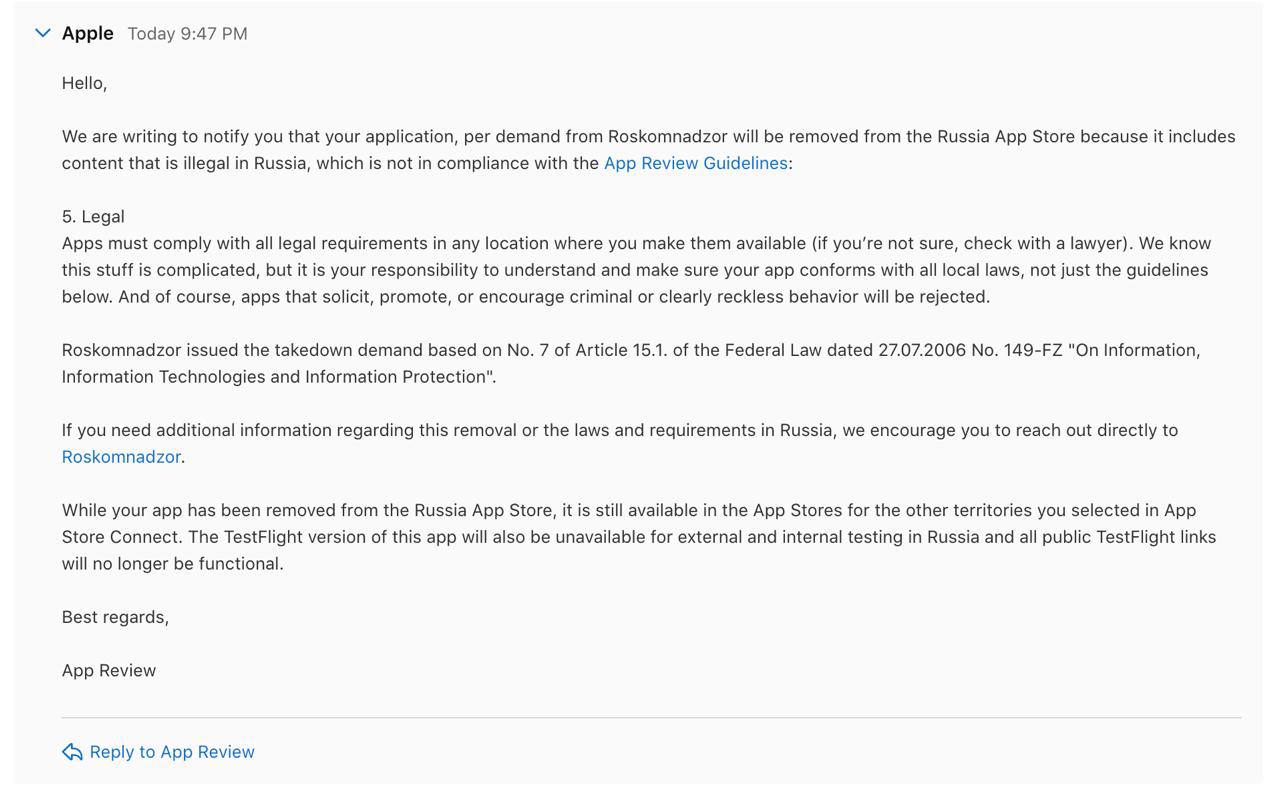Visit the Roskomnadzor link in the message
Viewport: 1280px width, 804px height.
click(x=120, y=456)
